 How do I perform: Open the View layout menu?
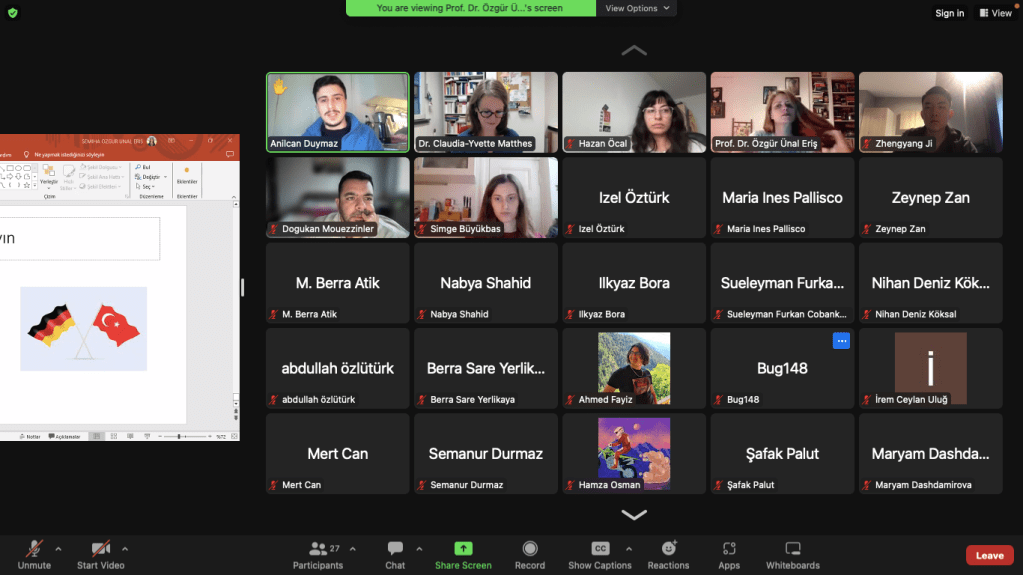995,13
